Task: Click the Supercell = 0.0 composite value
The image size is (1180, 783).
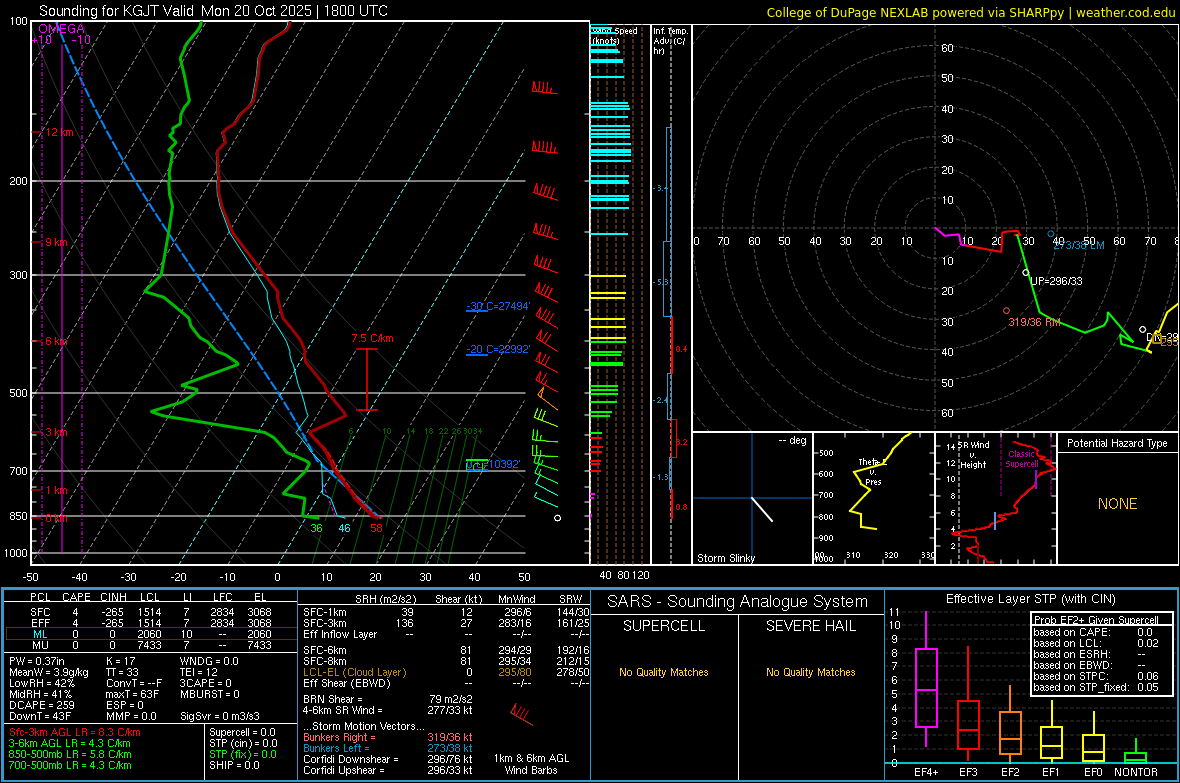Action: coord(242,733)
